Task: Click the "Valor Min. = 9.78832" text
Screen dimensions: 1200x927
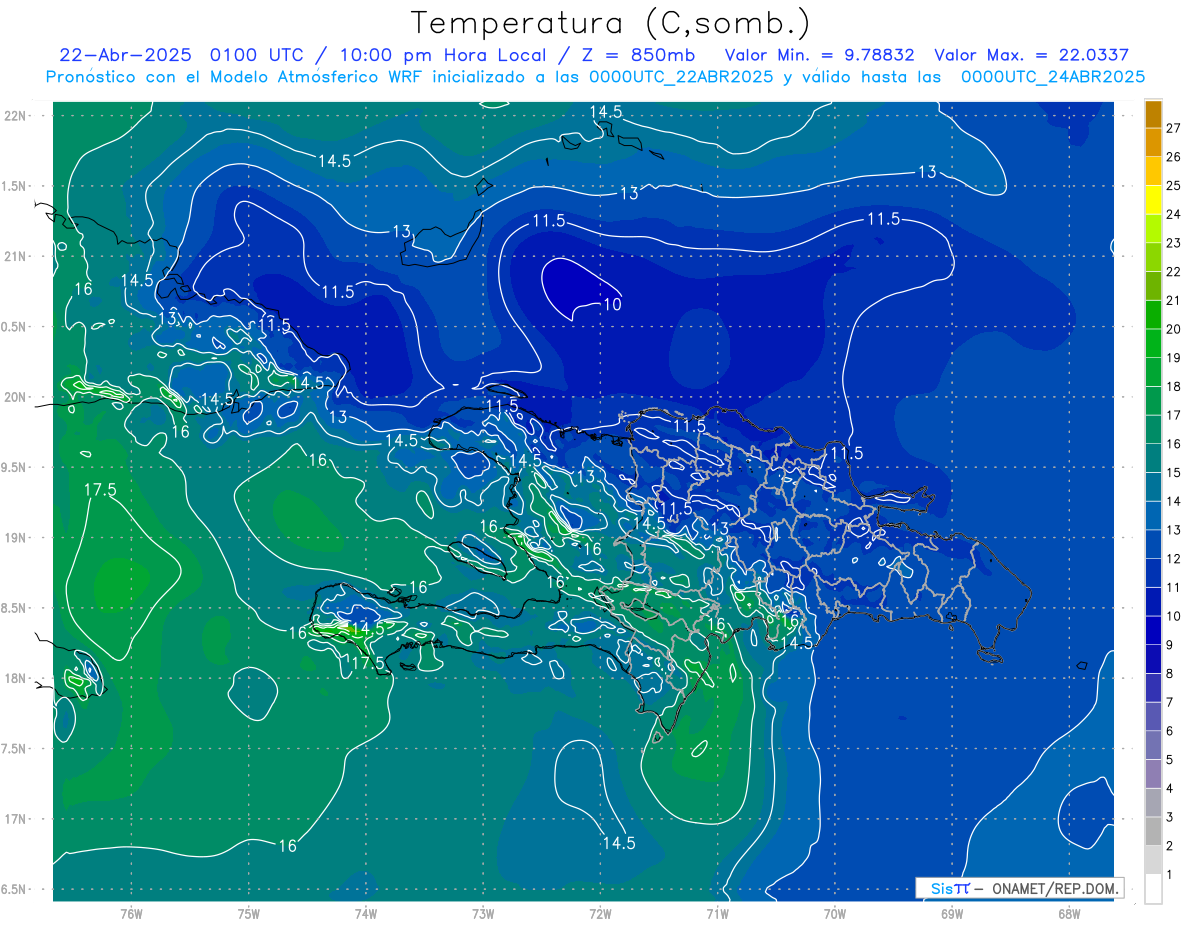Action: pos(820,55)
